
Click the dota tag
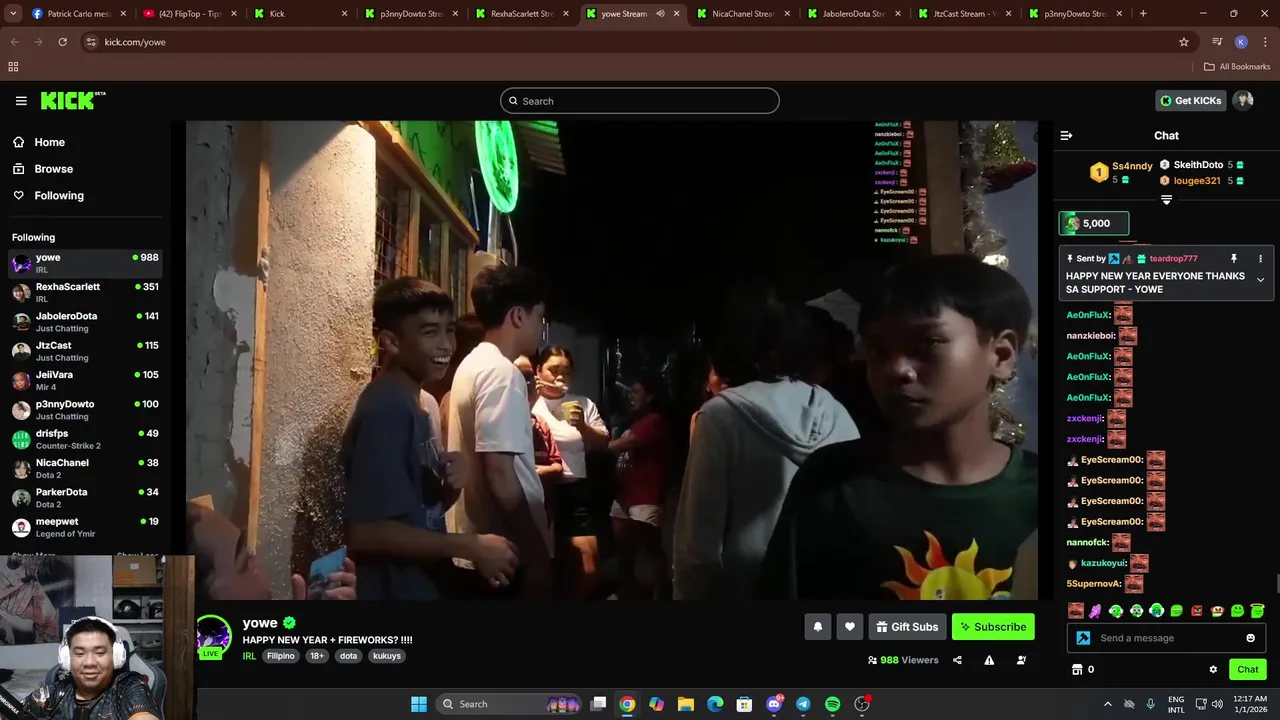tap(348, 656)
